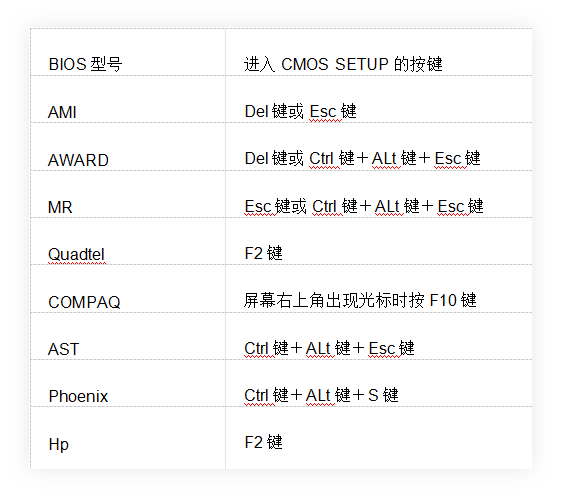Select the AWARD BIOS cell
This screenshot has width=563, height=494.
pos(78,160)
